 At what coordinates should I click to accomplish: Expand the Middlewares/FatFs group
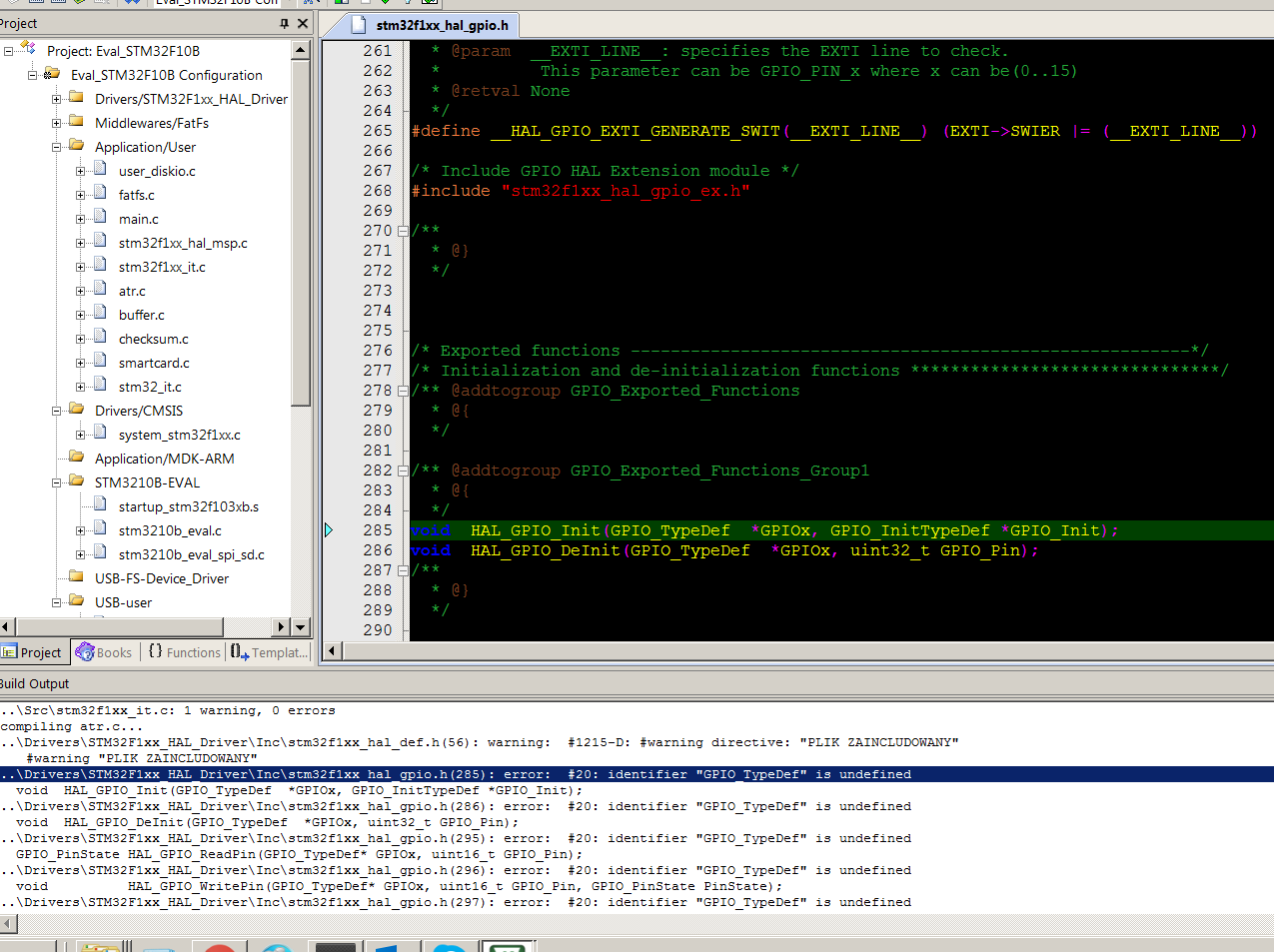pyautogui.click(x=56, y=123)
